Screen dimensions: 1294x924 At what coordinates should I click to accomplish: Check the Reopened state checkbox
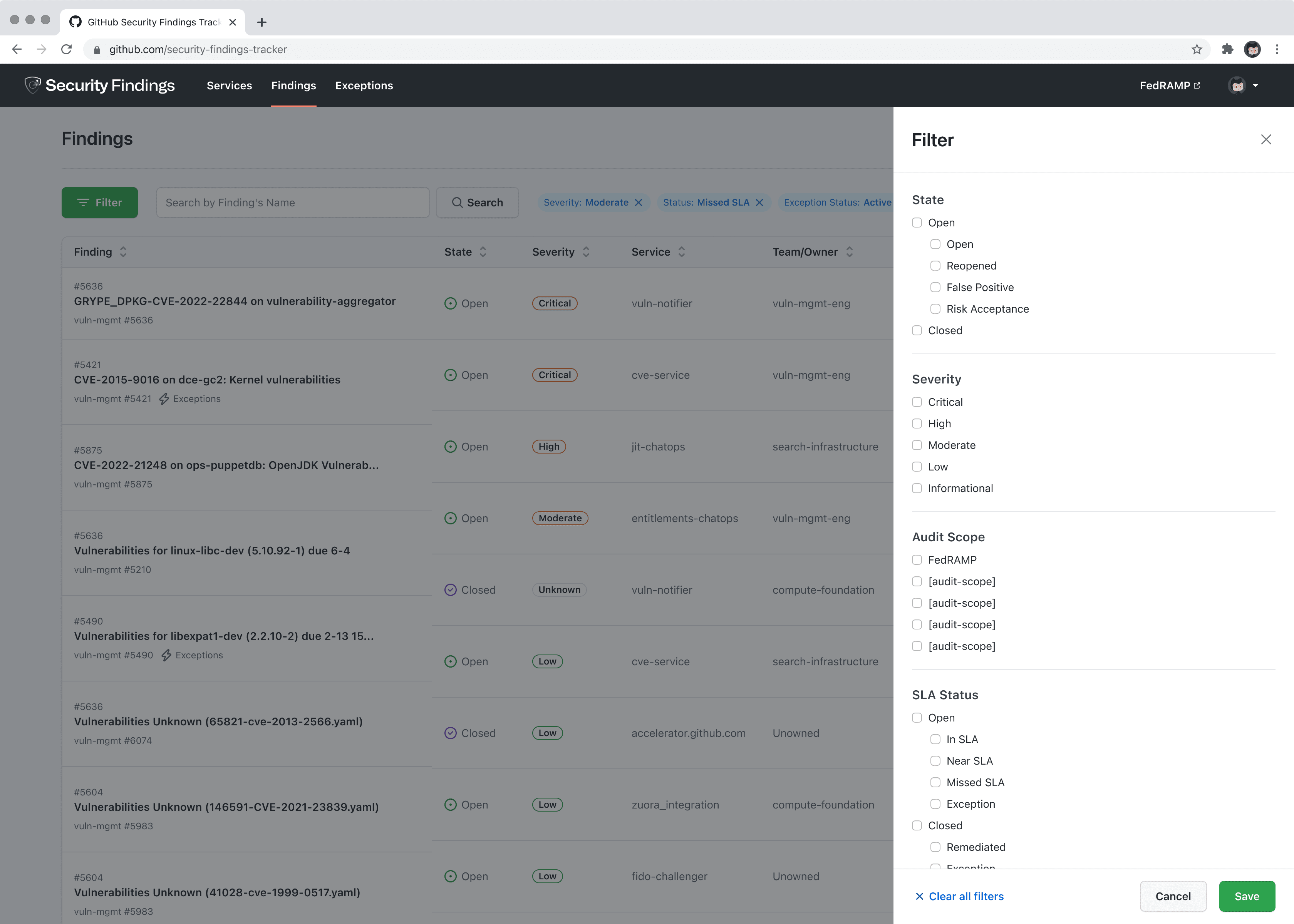[935, 266]
